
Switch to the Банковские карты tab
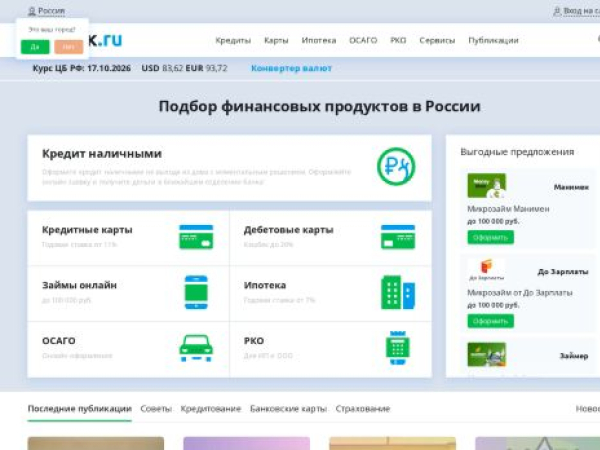point(289,409)
